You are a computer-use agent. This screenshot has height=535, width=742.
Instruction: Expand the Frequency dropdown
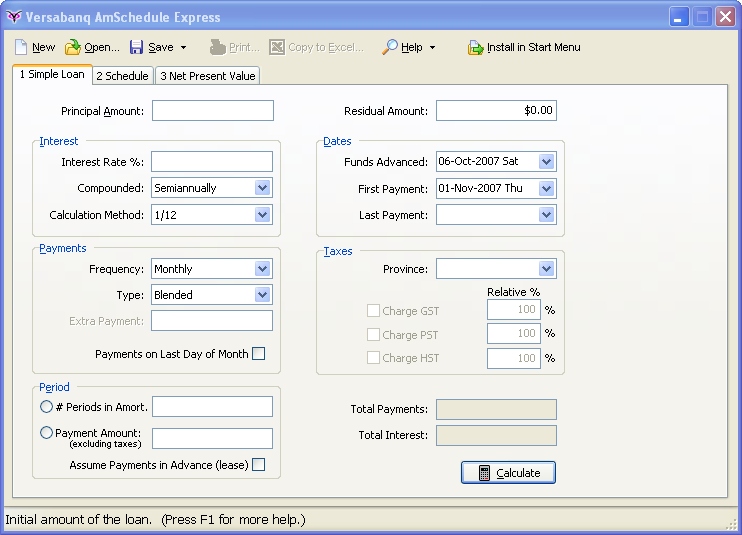tap(263, 269)
